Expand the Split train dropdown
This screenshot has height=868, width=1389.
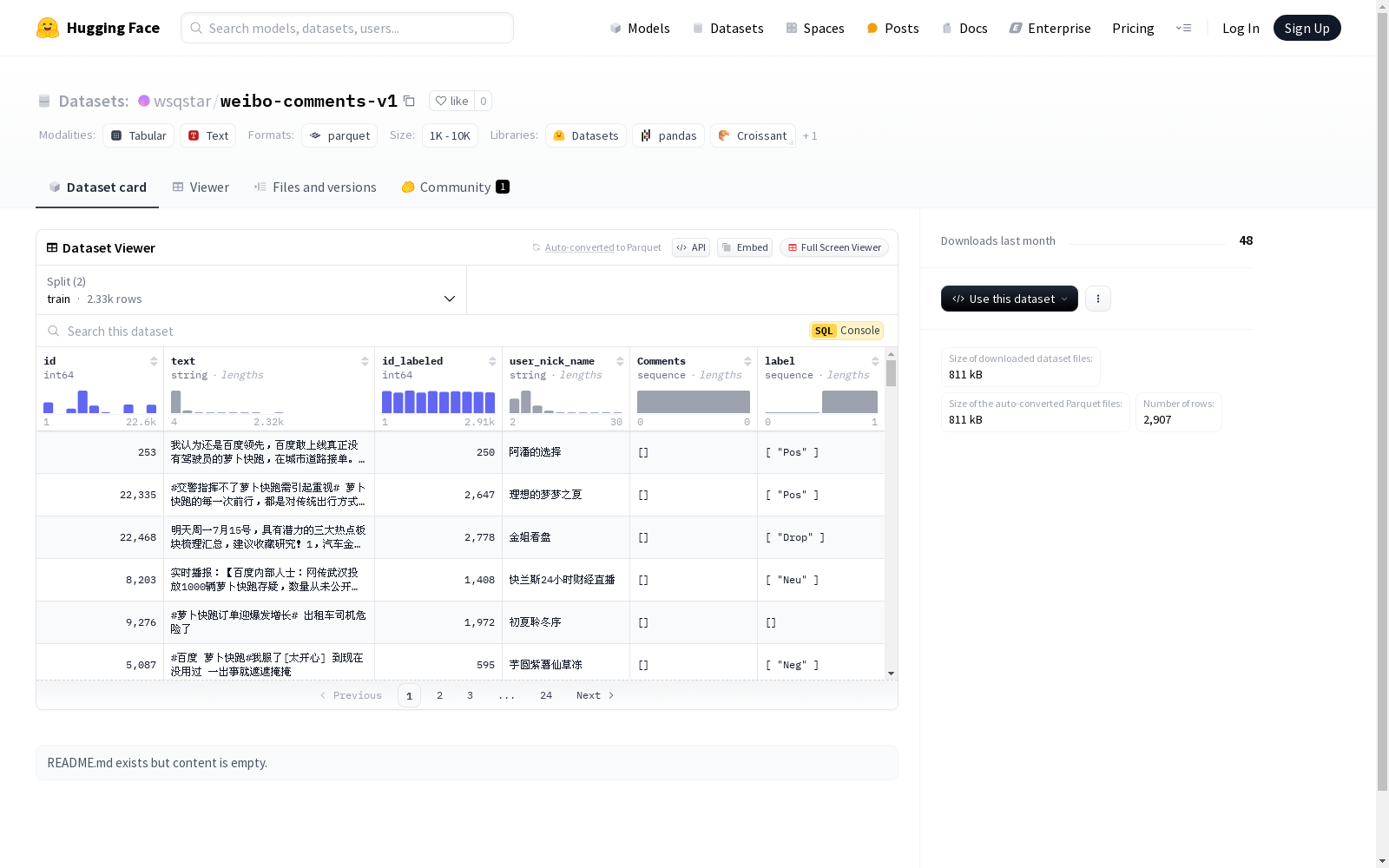pos(251,290)
